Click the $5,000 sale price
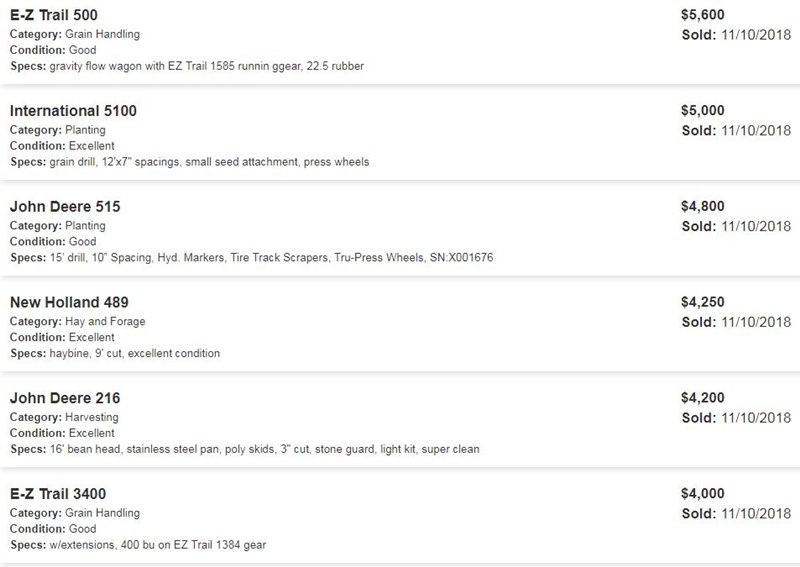 click(703, 111)
